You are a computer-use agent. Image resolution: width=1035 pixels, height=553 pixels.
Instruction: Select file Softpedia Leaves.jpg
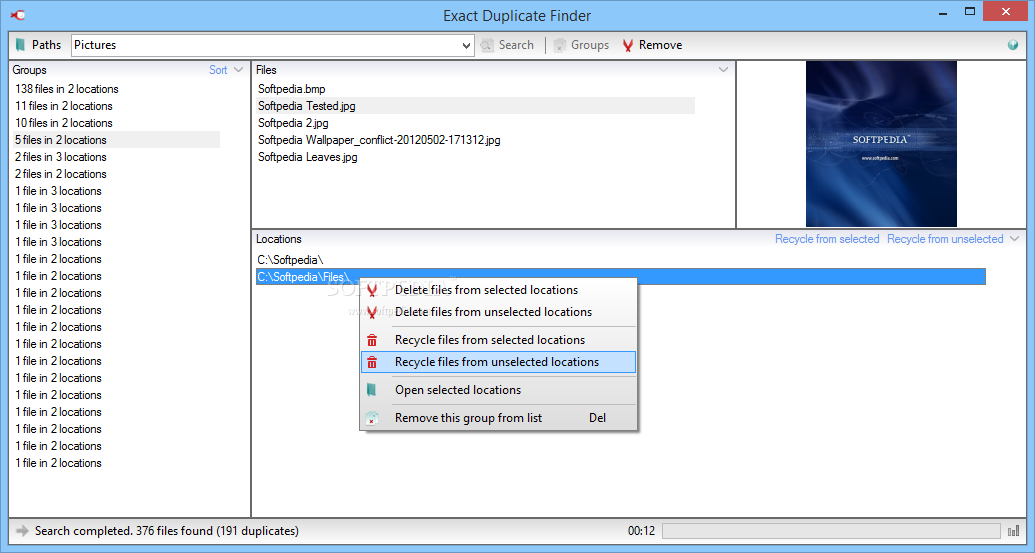coord(308,157)
